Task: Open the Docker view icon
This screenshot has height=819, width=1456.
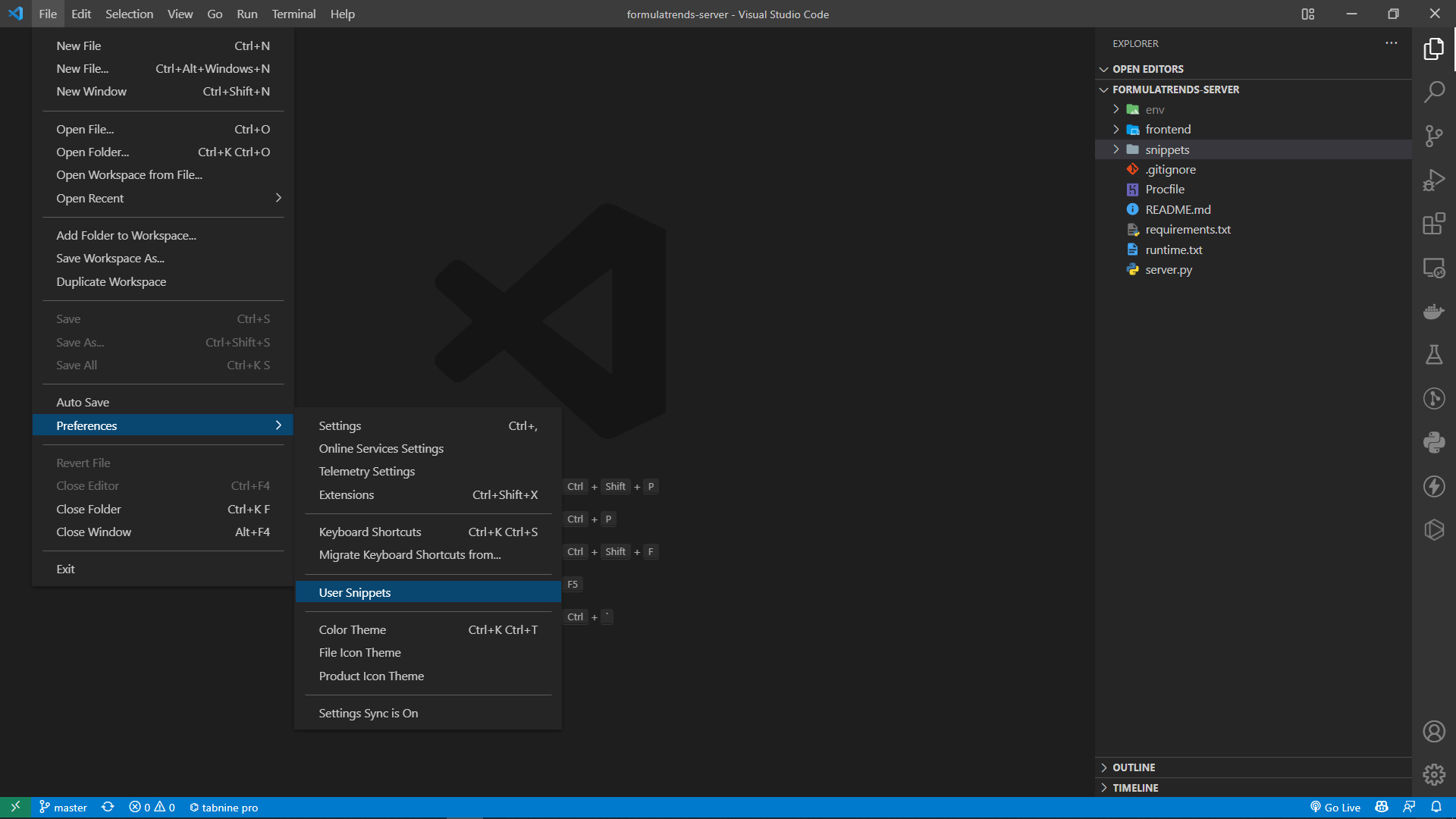Action: coord(1433,312)
